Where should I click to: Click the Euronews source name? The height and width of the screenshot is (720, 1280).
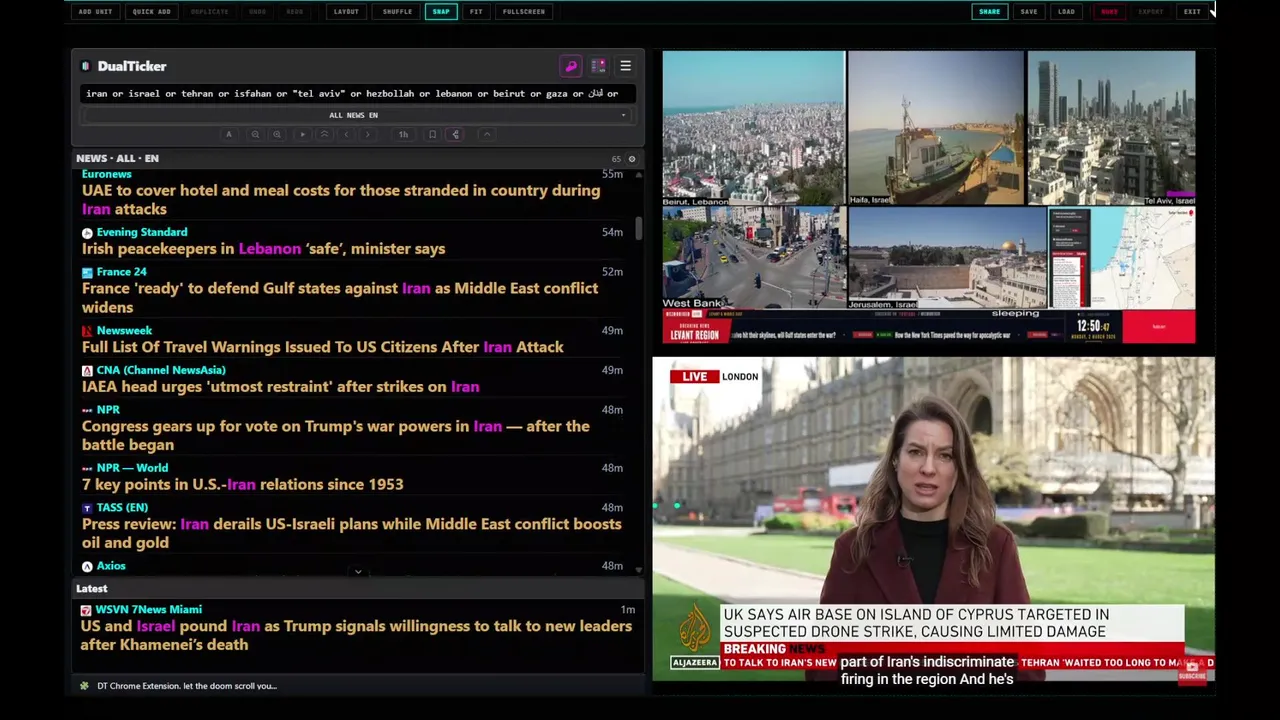click(x=106, y=174)
